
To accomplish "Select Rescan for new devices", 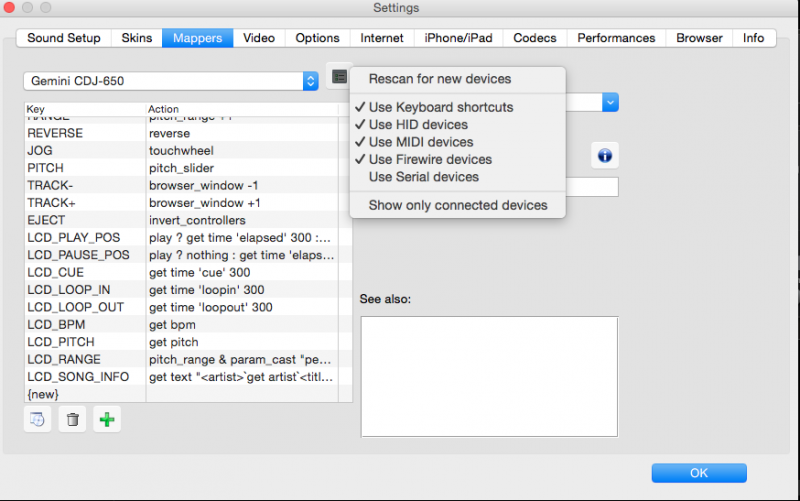I will (x=439, y=79).
